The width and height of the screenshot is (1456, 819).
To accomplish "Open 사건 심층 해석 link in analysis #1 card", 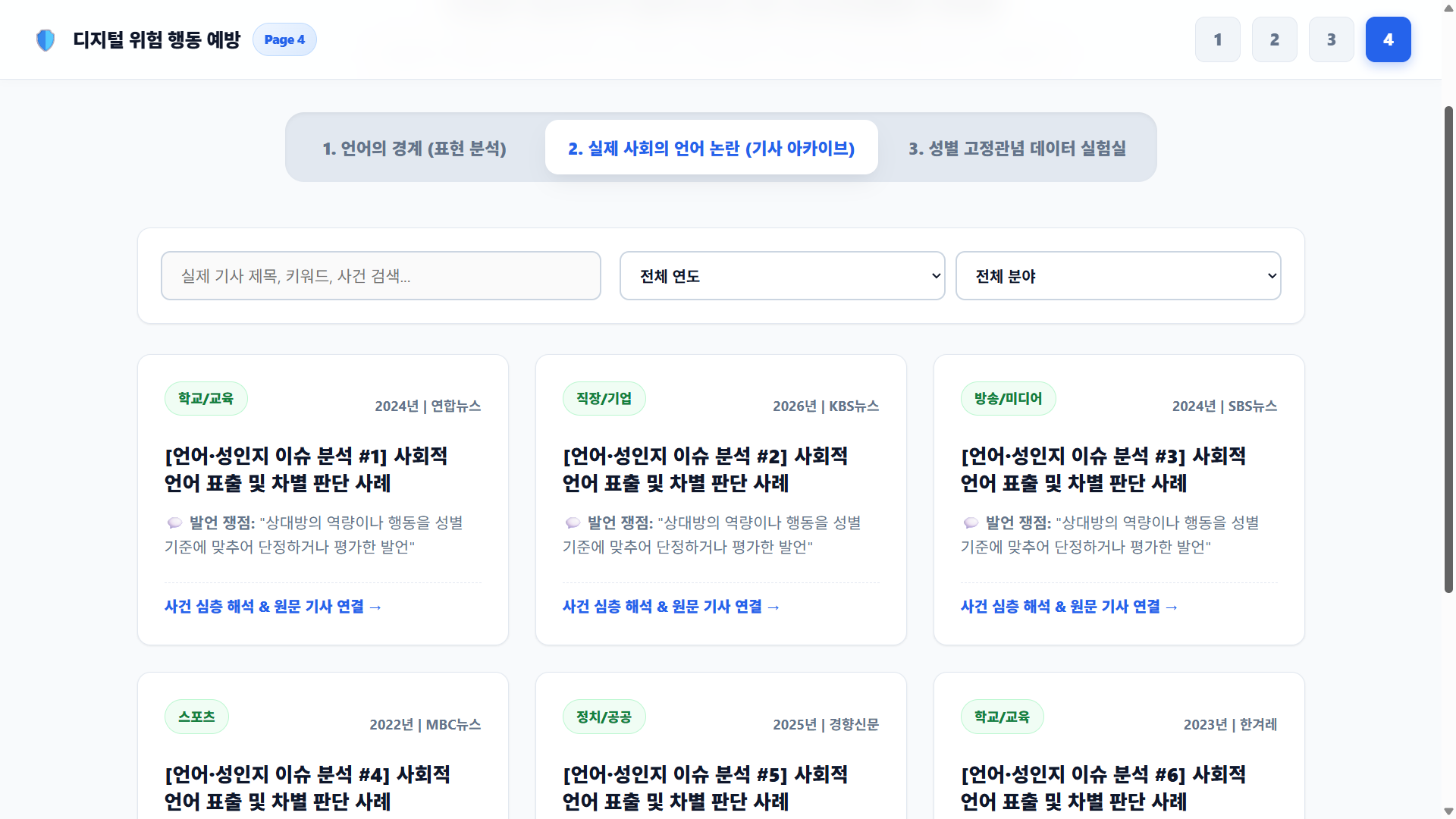I will (x=273, y=607).
